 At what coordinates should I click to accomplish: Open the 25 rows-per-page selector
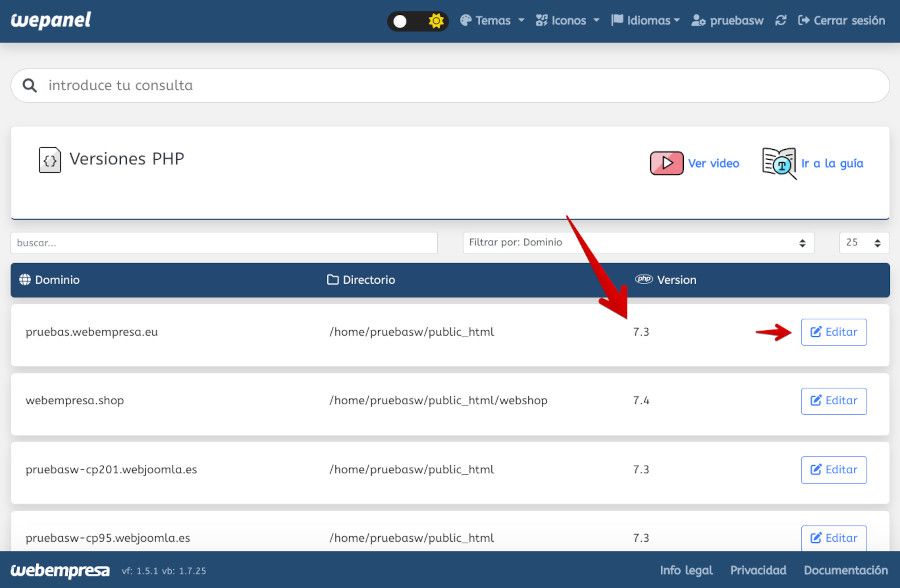tap(864, 243)
